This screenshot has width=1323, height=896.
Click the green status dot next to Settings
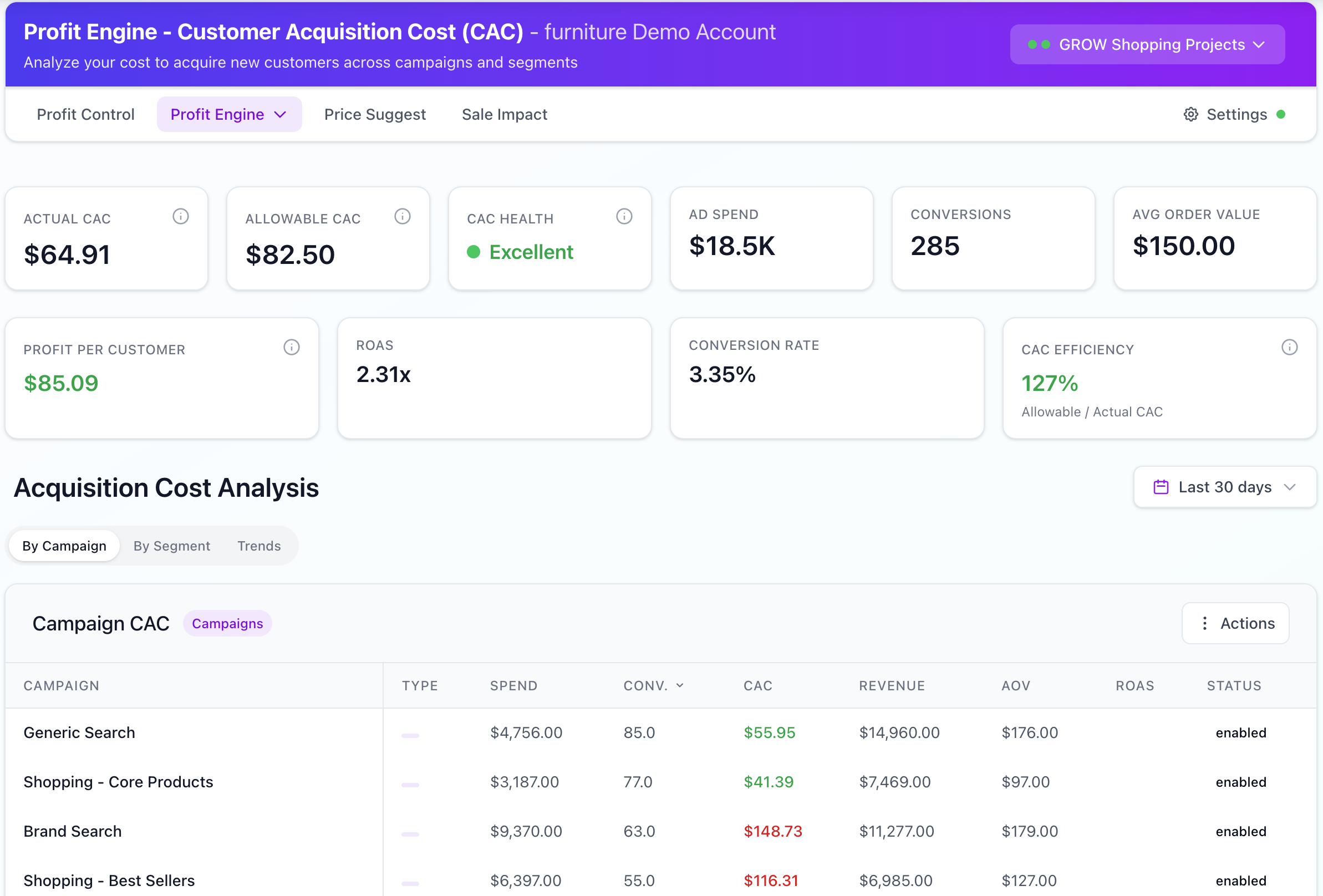pos(1281,114)
